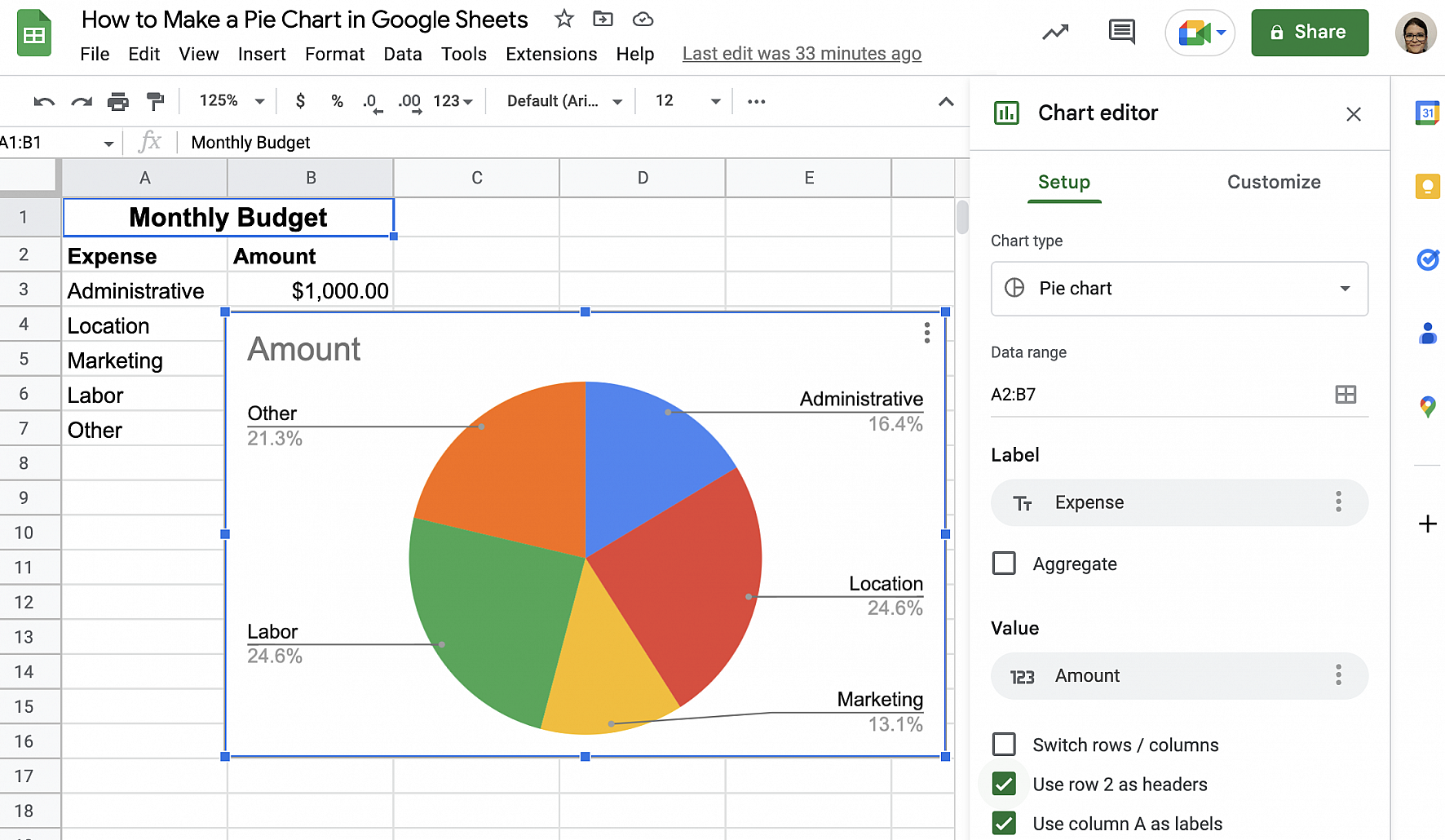The height and width of the screenshot is (840, 1445).
Task: Click the undo arrow icon
Action: point(44,102)
